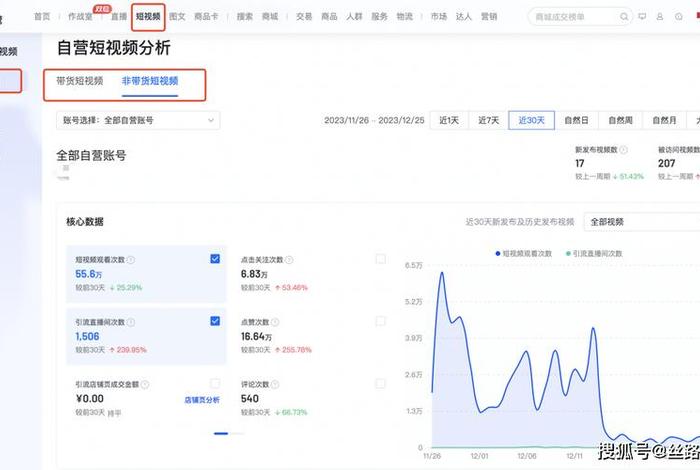The height and width of the screenshot is (470, 700).
Task: Open the 店铺页分析 link
Action: (x=202, y=399)
